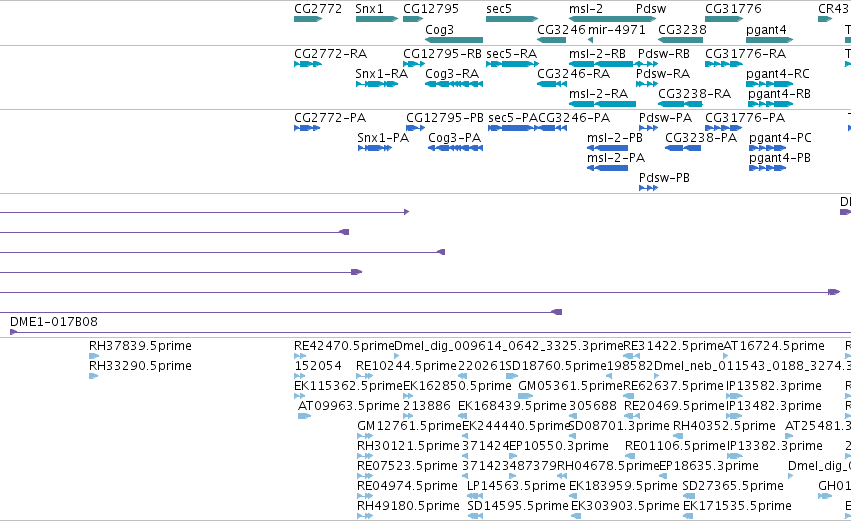Image resolution: width=851 pixels, height=521 pixels.
Task: Open EST AT16724.5prime
Action: 726,356
